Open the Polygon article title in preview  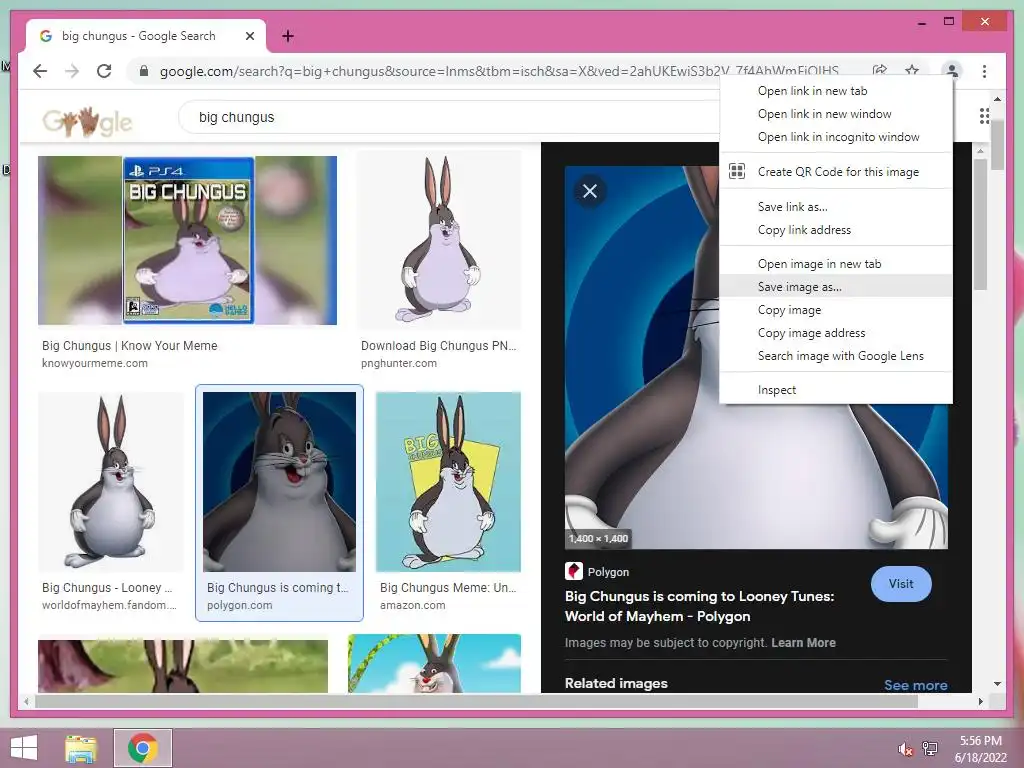[x=699, y=606]
